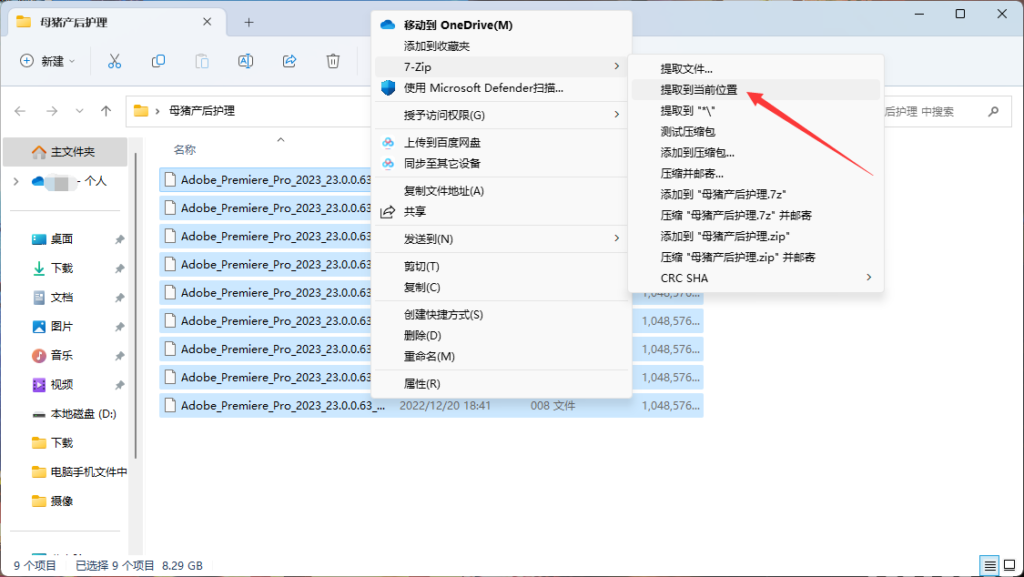The height and width of the screenshot is (577, 1024).
Task: Unpin 音乐 using its pin icon
Action: pos(120,356)
